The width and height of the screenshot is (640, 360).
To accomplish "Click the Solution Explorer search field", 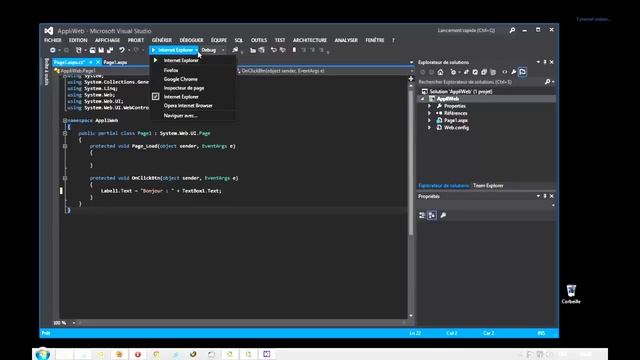I will click(x=481, y=82).
